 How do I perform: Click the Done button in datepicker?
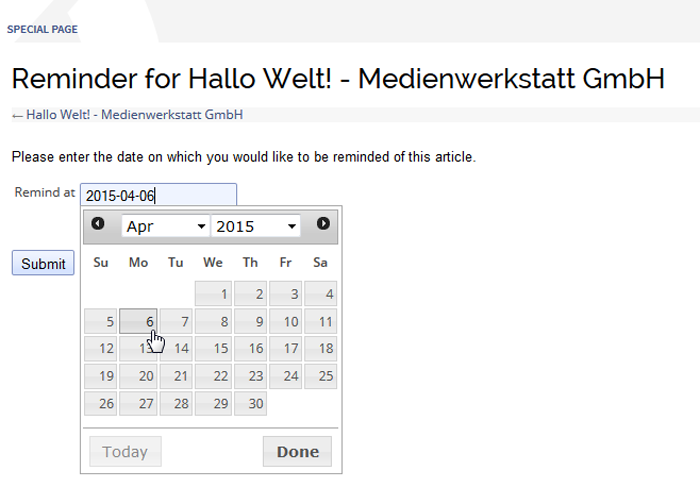coord(297,452)
